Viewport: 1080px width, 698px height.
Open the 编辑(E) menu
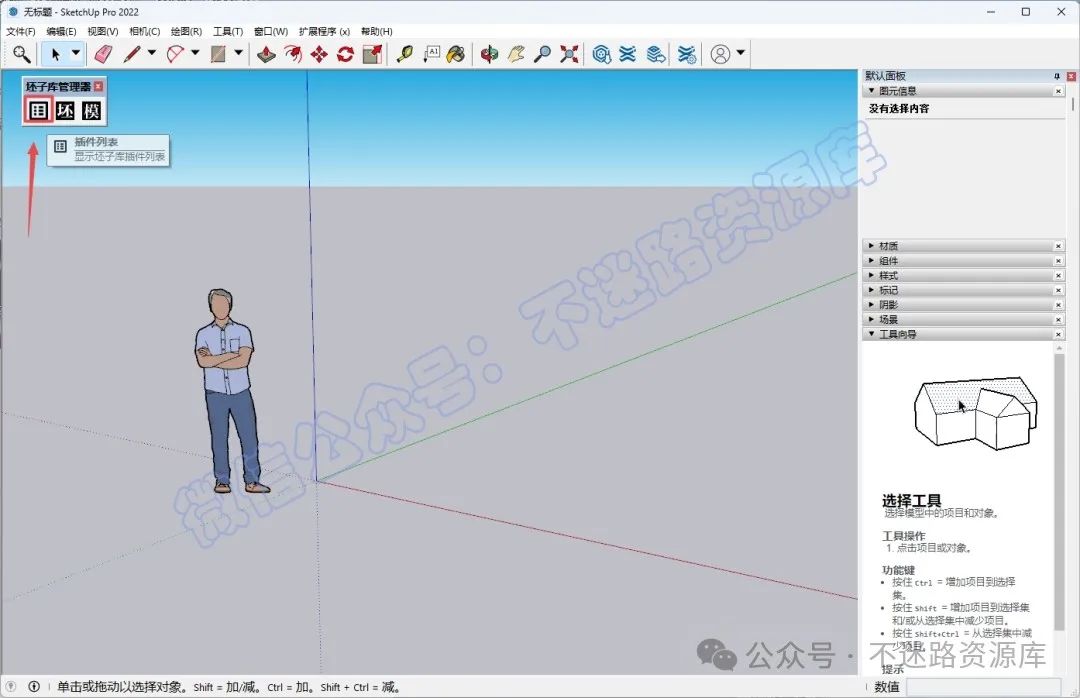click(61, 31)
